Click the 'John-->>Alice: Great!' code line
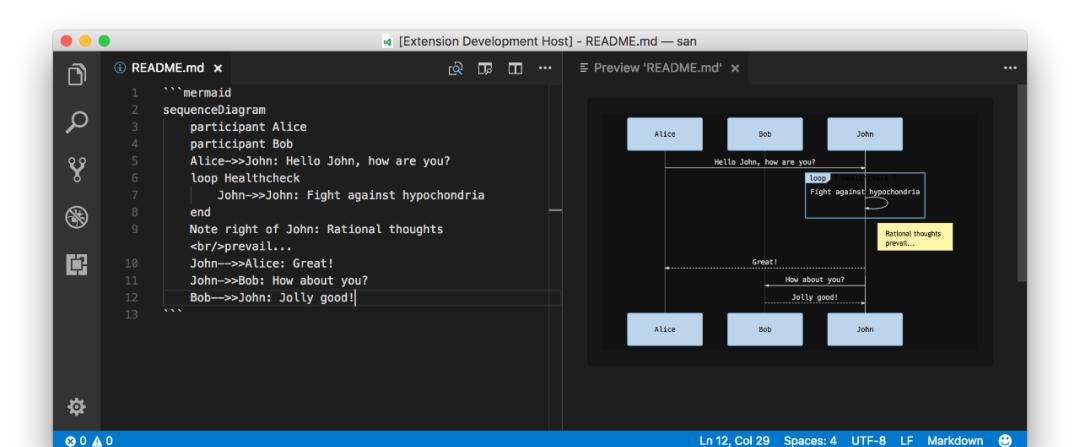The width and height of the screenshot is (1080, 447). point(262,263)
